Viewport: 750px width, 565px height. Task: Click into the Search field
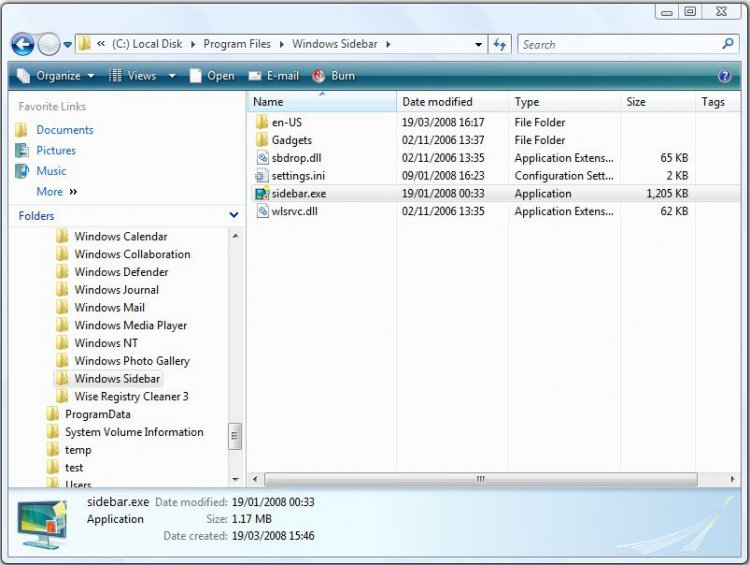pos(619,44)
